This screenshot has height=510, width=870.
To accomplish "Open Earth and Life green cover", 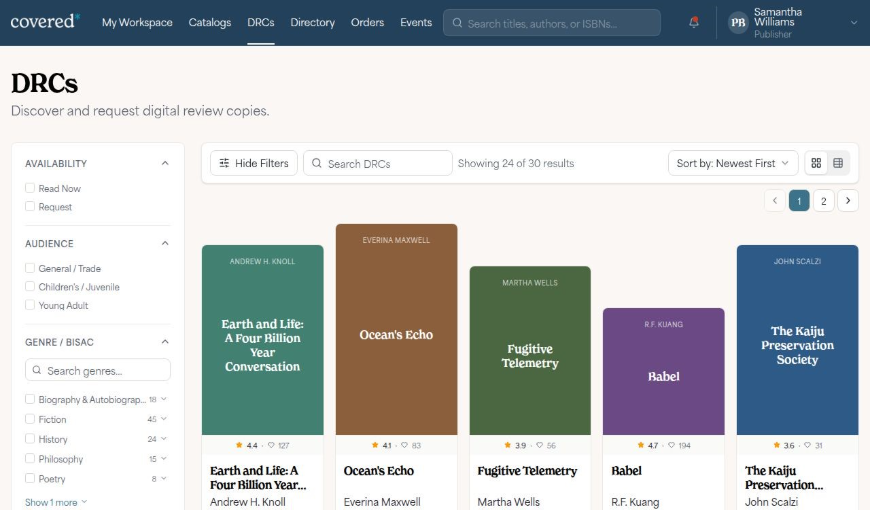I will [x=262, y=340].
